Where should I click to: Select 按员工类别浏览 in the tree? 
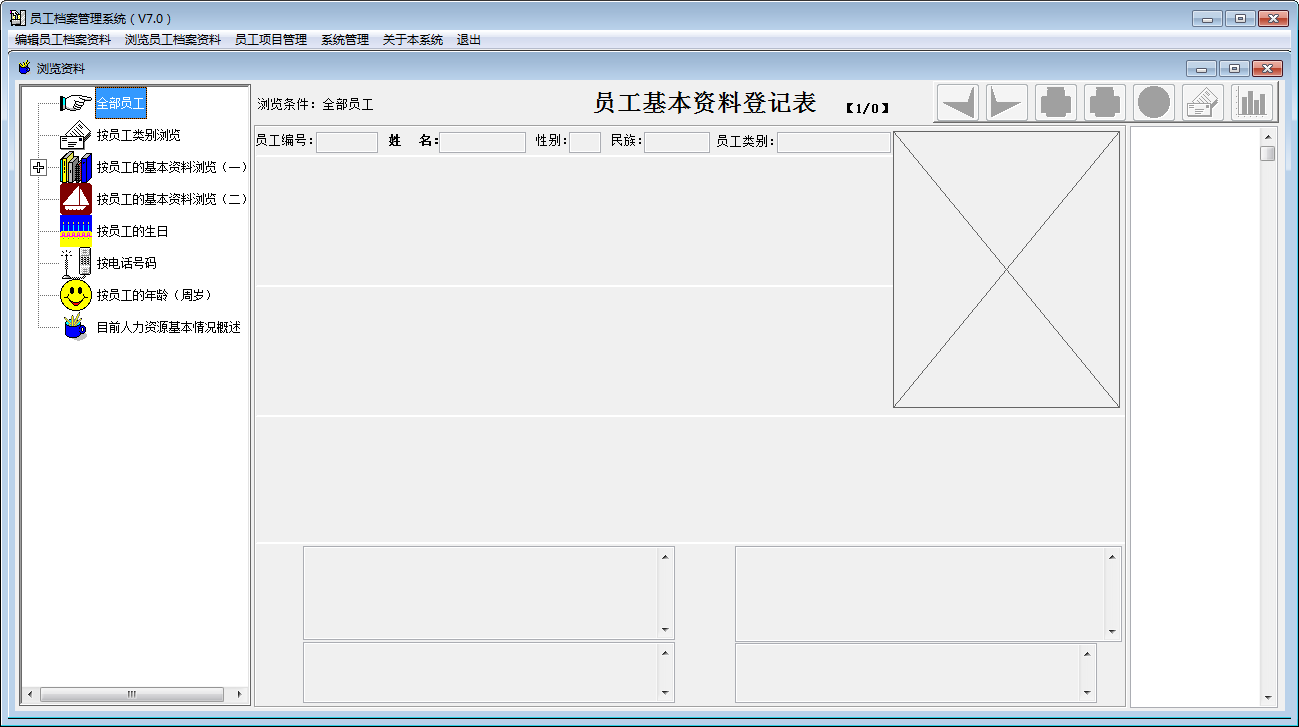click(x=139, y=135)
